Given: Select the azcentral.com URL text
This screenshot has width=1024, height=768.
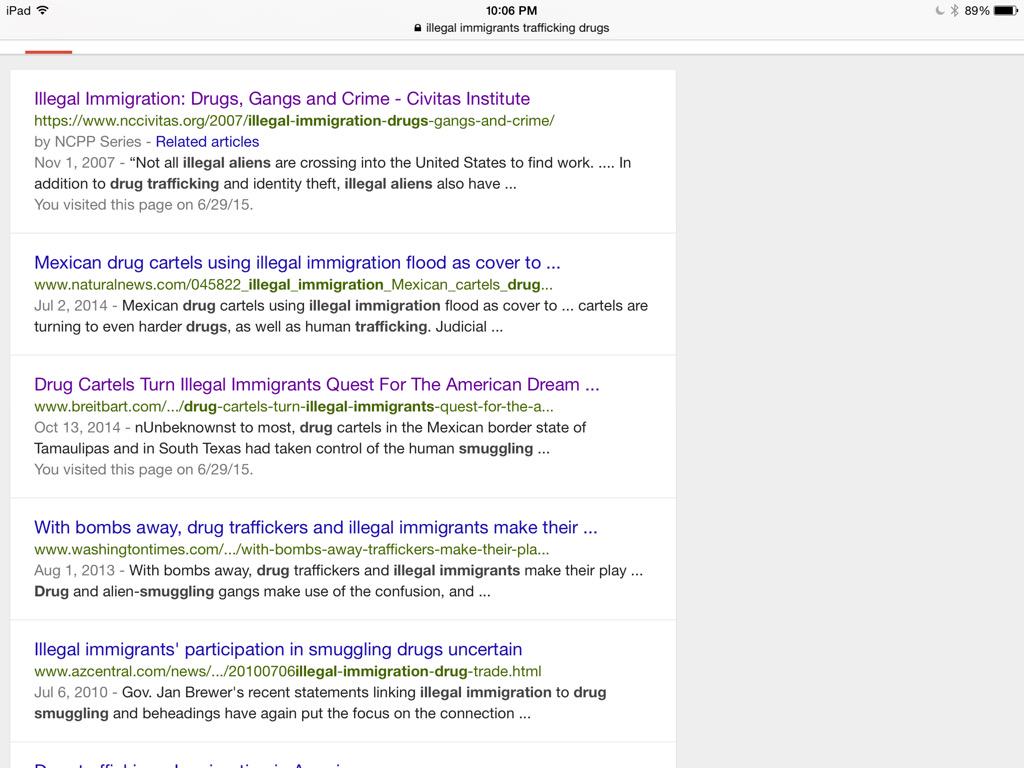Looking at the screenshot, I should click(x=287, y=671).
